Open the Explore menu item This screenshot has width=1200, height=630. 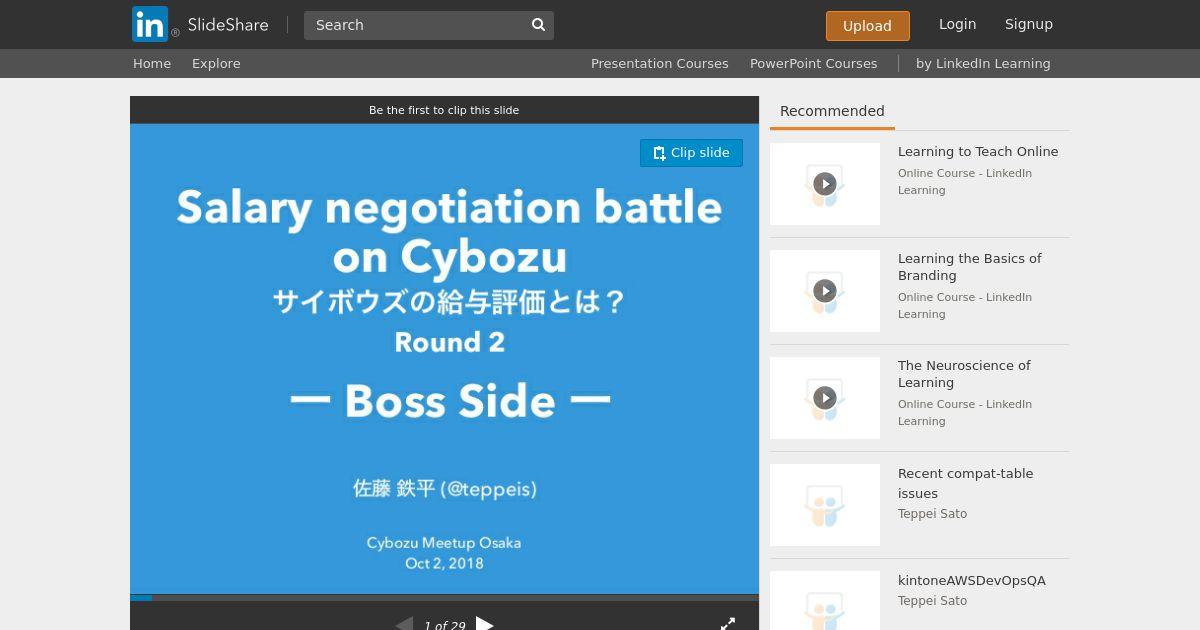tap(216, 63)
